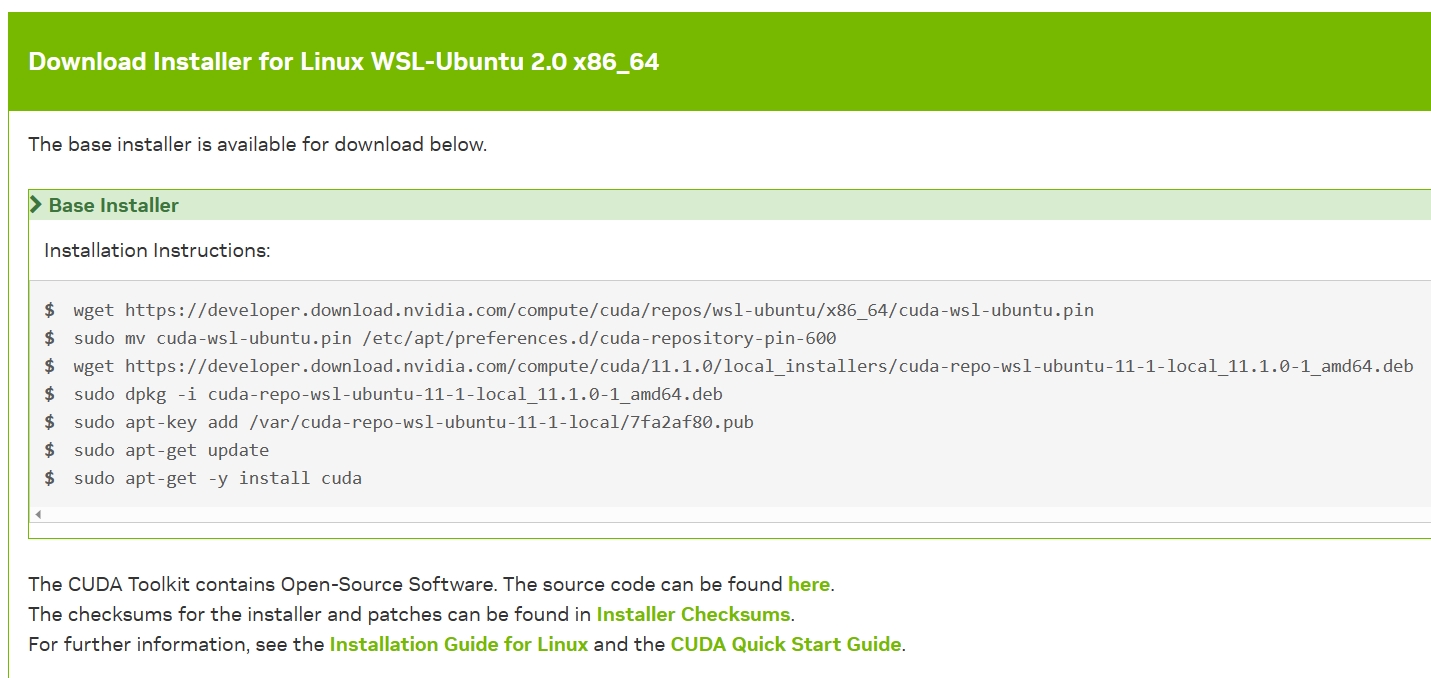The image size is (1431, 678).
Task: Click the sudo apt-get update command
Action: (171, 450)
